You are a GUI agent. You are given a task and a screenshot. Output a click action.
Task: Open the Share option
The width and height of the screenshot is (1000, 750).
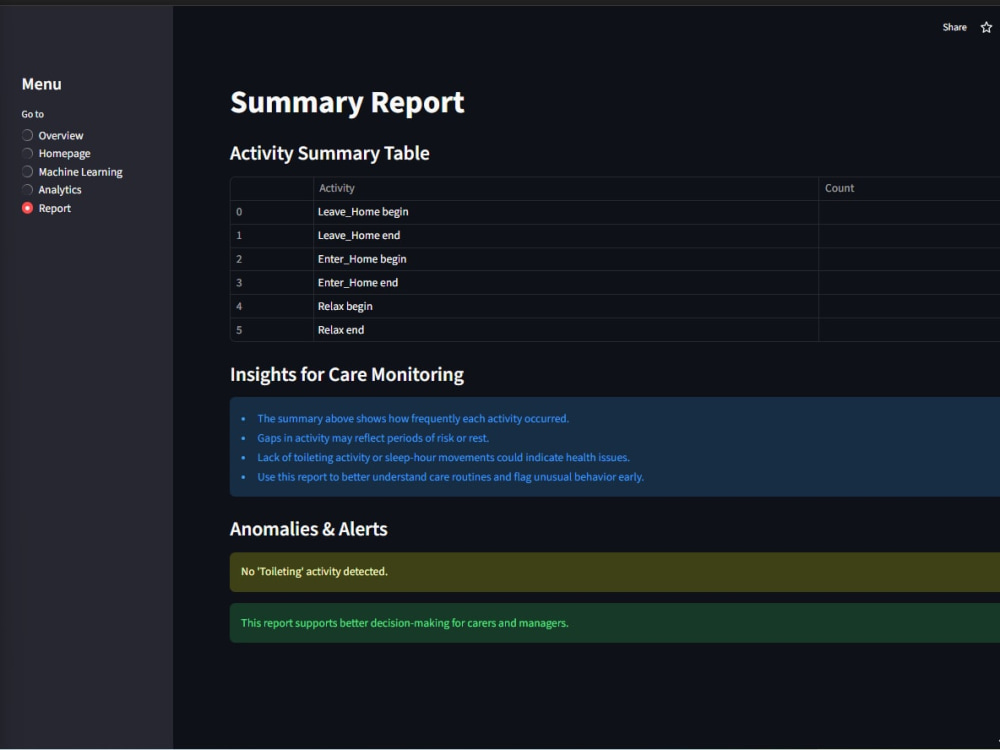pos(954,27)
